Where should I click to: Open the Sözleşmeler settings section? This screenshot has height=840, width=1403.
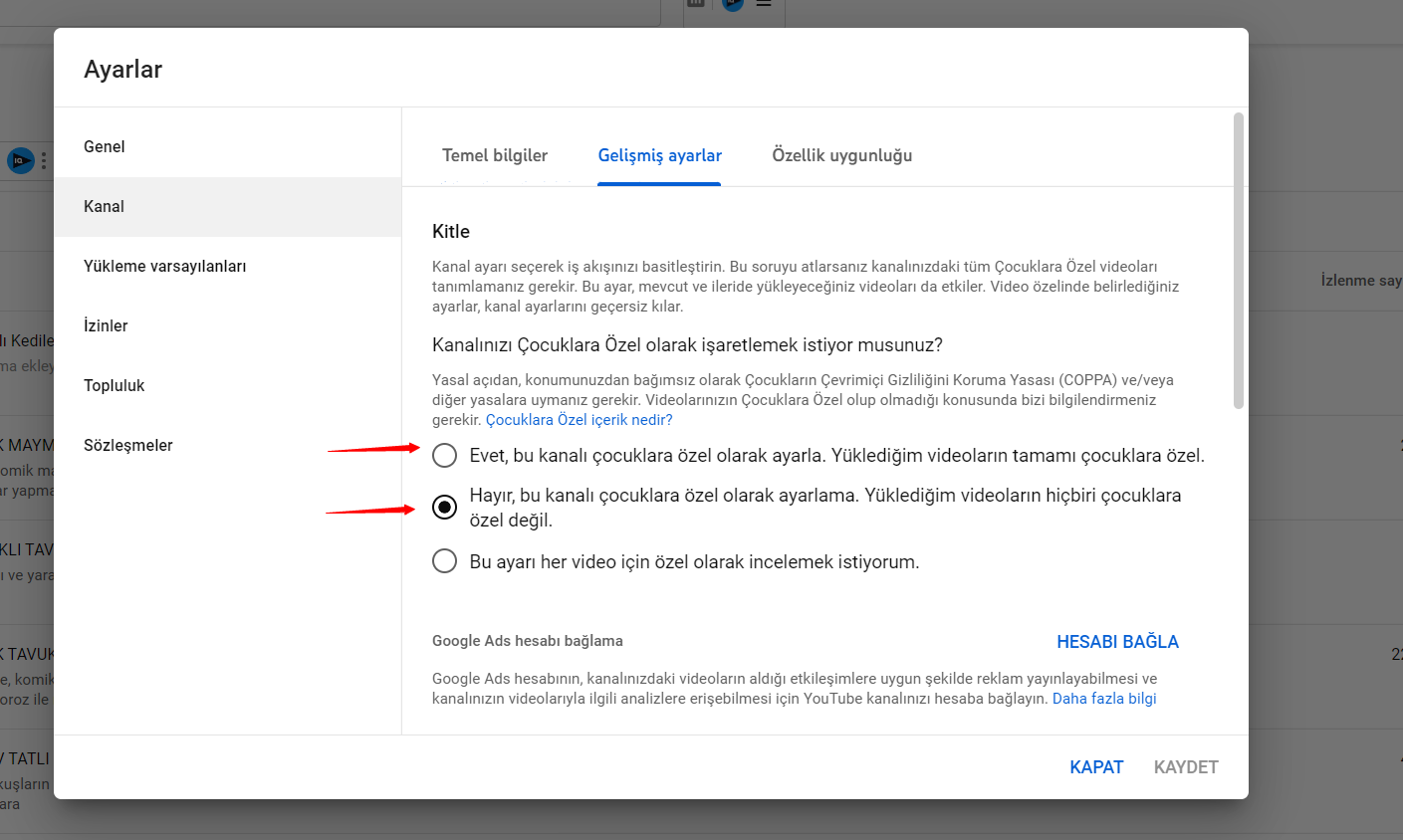[x=227, y=446]
